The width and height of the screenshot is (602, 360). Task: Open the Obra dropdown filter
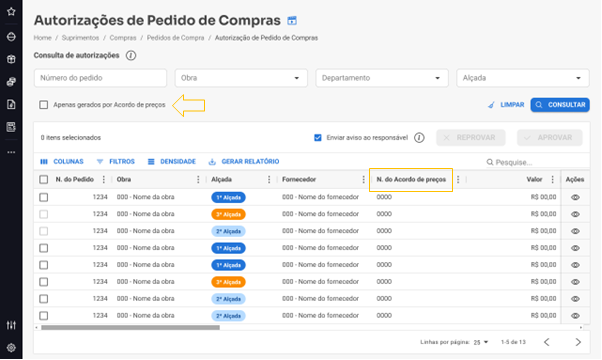pyautogui.click(x=241, y=78)
